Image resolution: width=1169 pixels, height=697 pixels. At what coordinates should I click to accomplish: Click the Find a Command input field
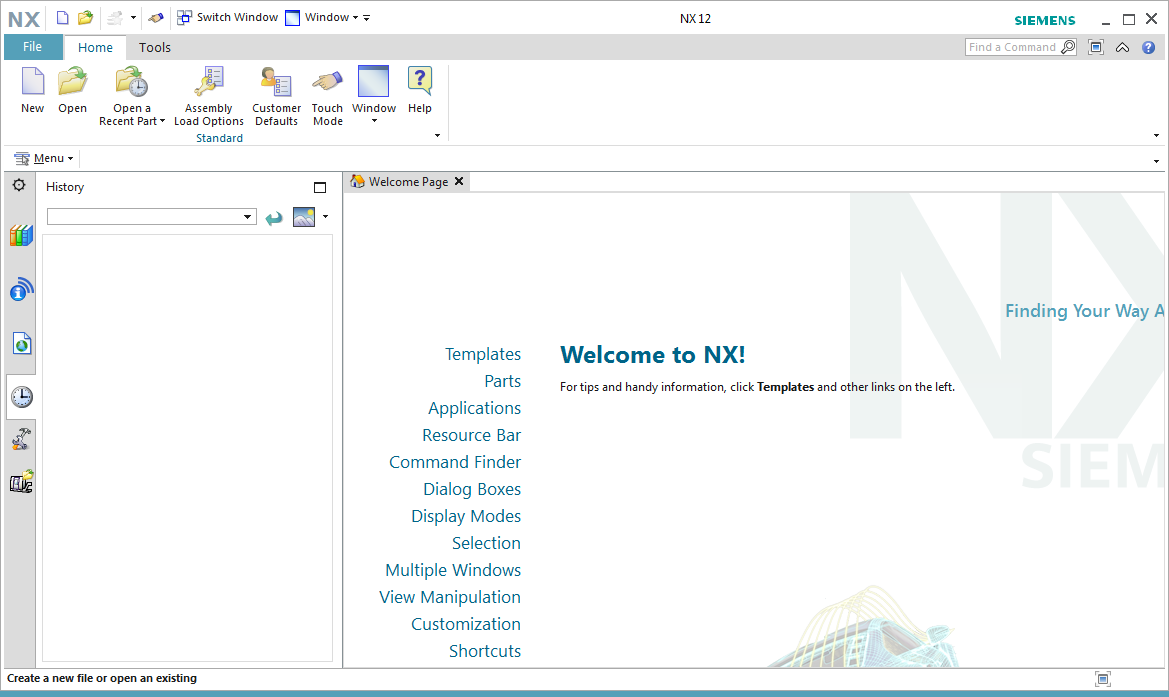pos(1012,47)
